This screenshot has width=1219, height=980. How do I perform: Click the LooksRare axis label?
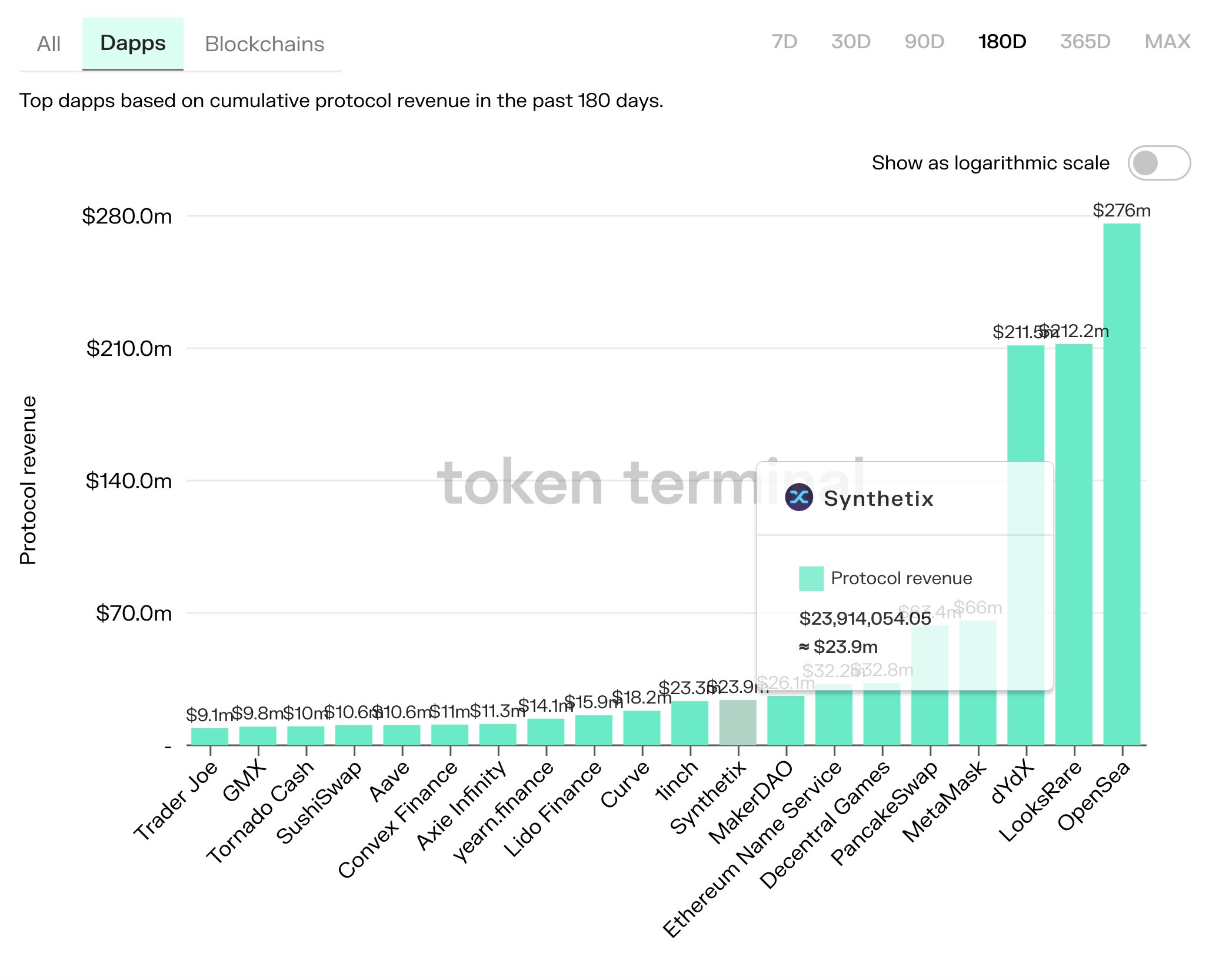(x=1040, y=801)
